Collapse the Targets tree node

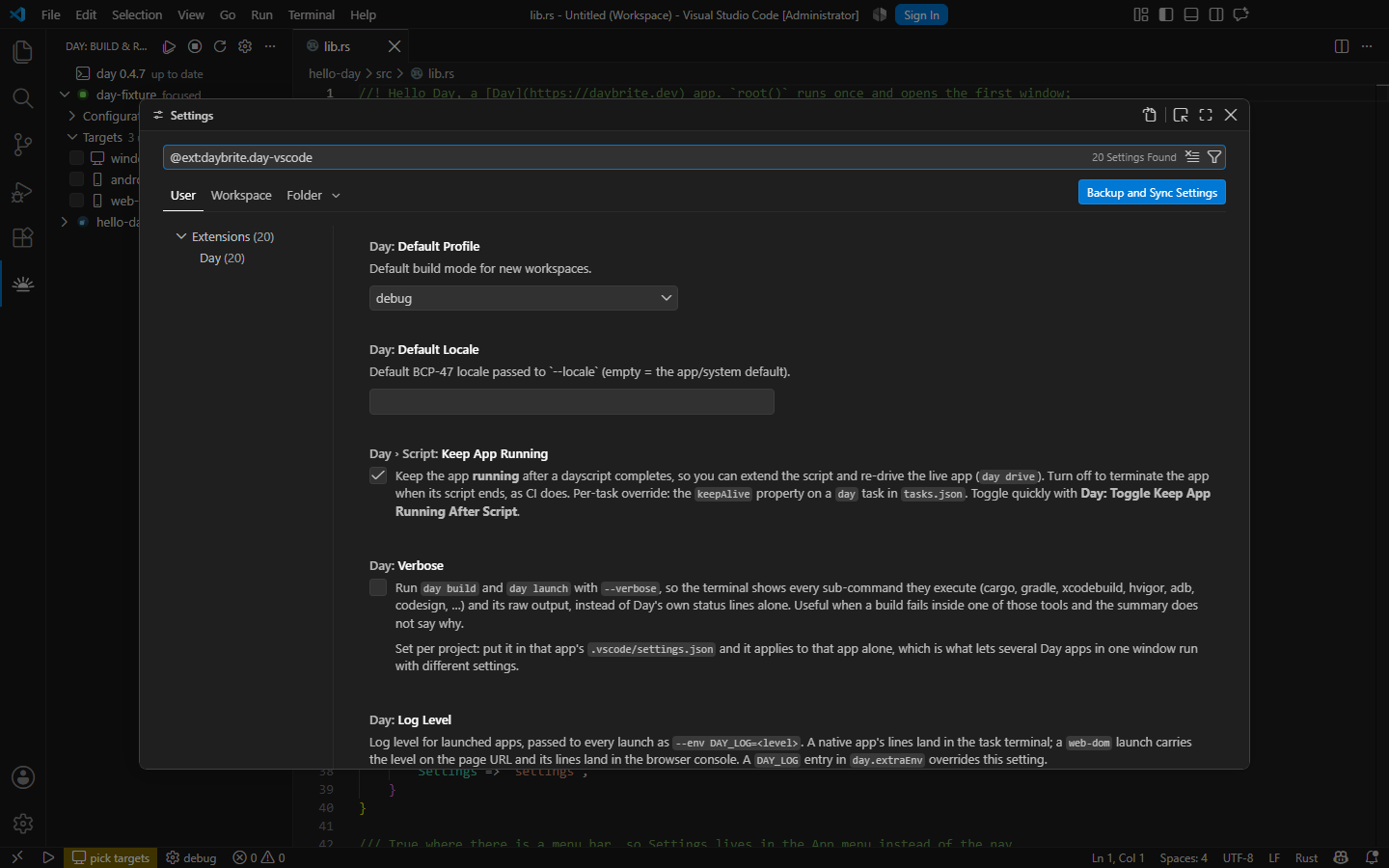pos(72,137)
